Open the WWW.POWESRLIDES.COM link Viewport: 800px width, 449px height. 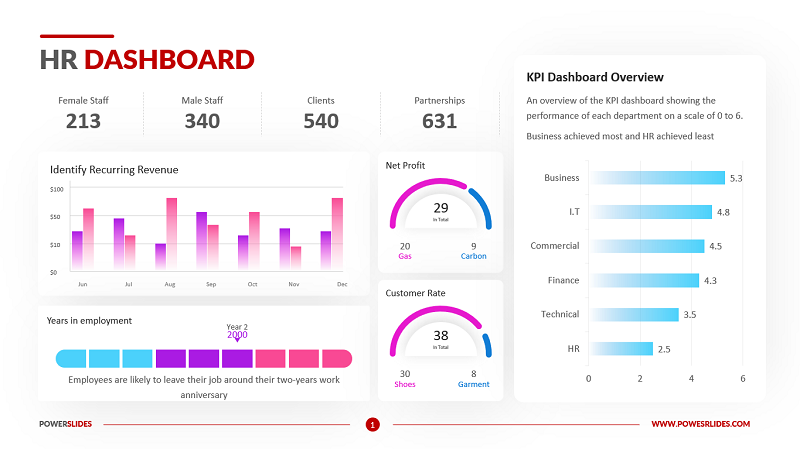(701, 424)
